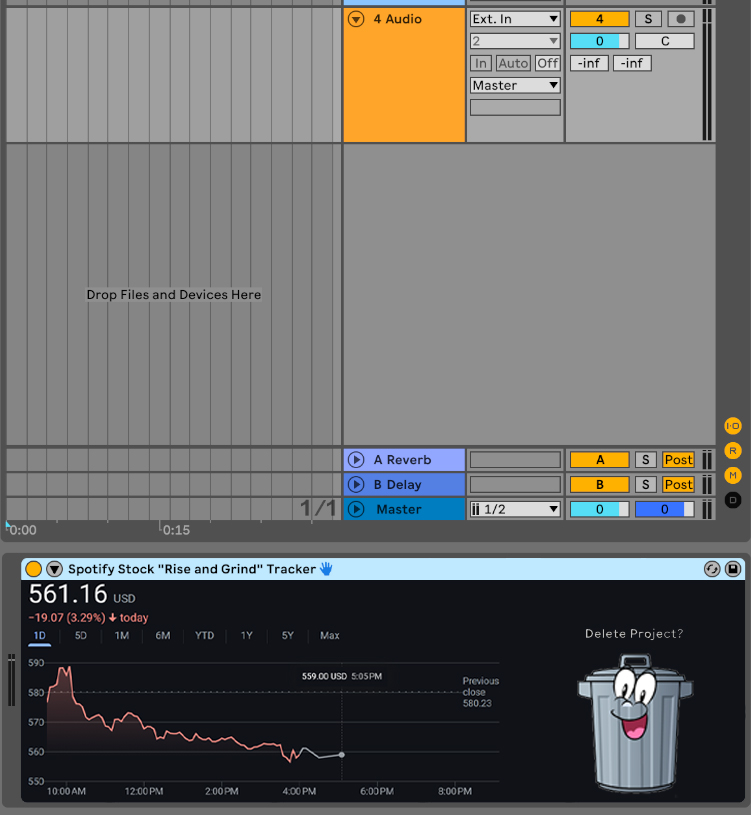This screenshot has width=751, height=815.
Task: Solo the A Reverb return track
Action: pyautogui.click(x=645, y=460)
